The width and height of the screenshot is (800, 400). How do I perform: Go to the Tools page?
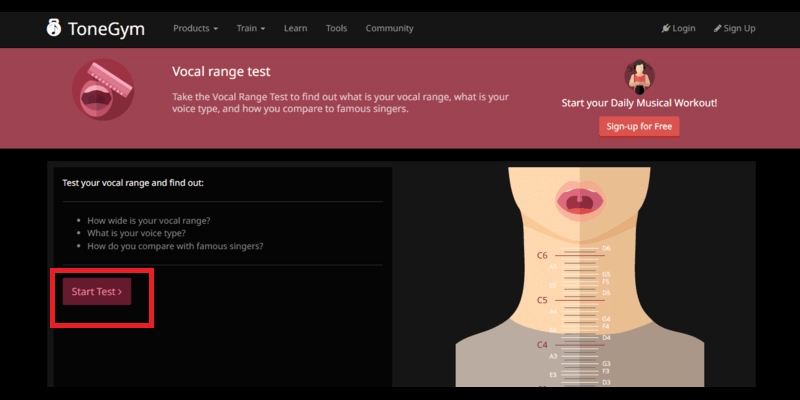point(336,28)
